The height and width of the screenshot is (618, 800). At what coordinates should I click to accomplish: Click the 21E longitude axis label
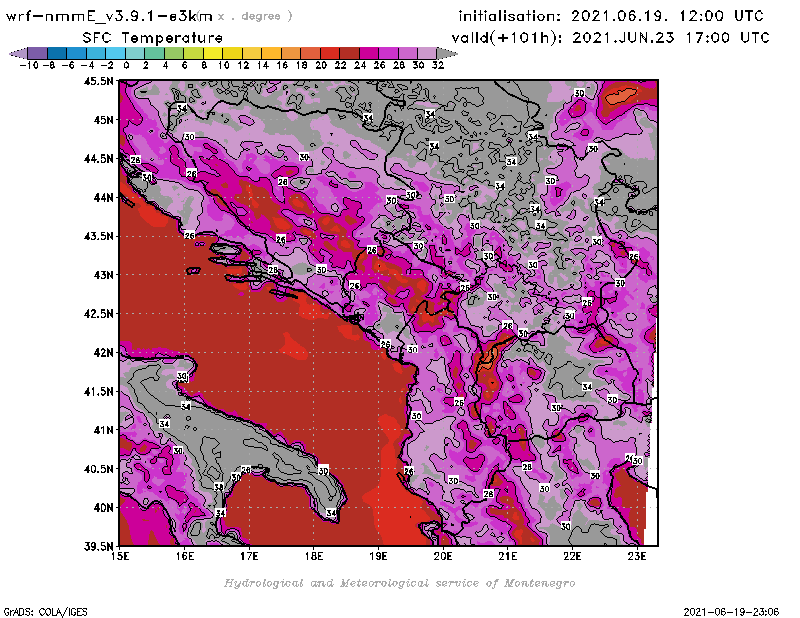tap(508, 556)
